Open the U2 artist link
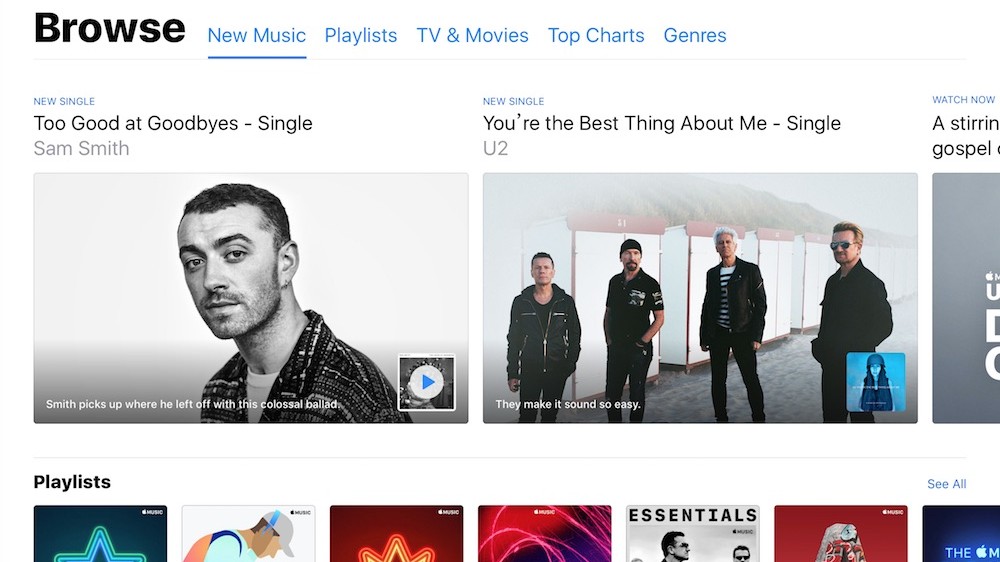 [496, 148]
